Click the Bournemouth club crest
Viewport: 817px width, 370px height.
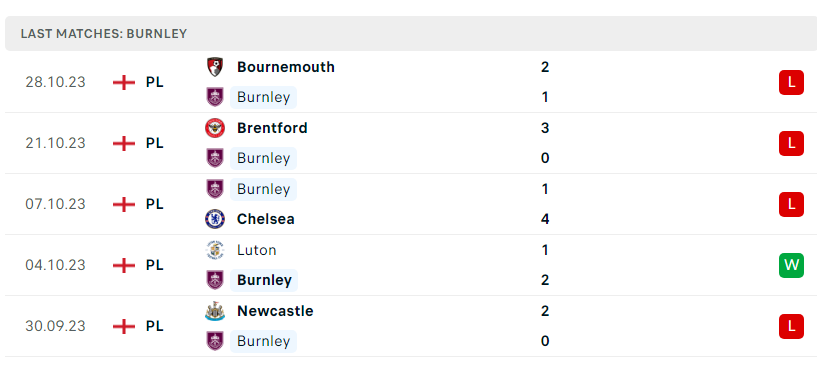tap(215, 67)
